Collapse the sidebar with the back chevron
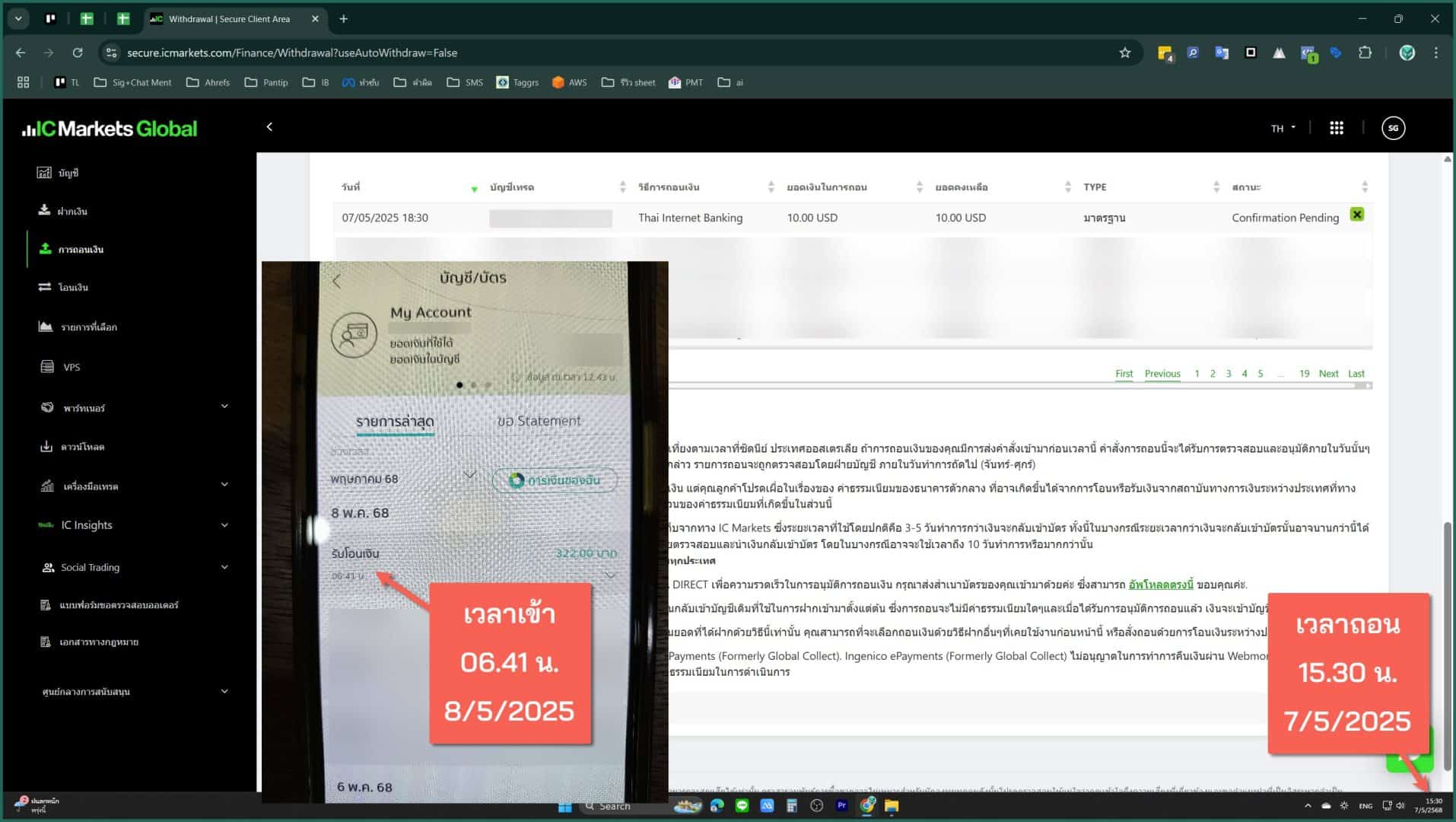1456x822 pixels. [269, 127]
